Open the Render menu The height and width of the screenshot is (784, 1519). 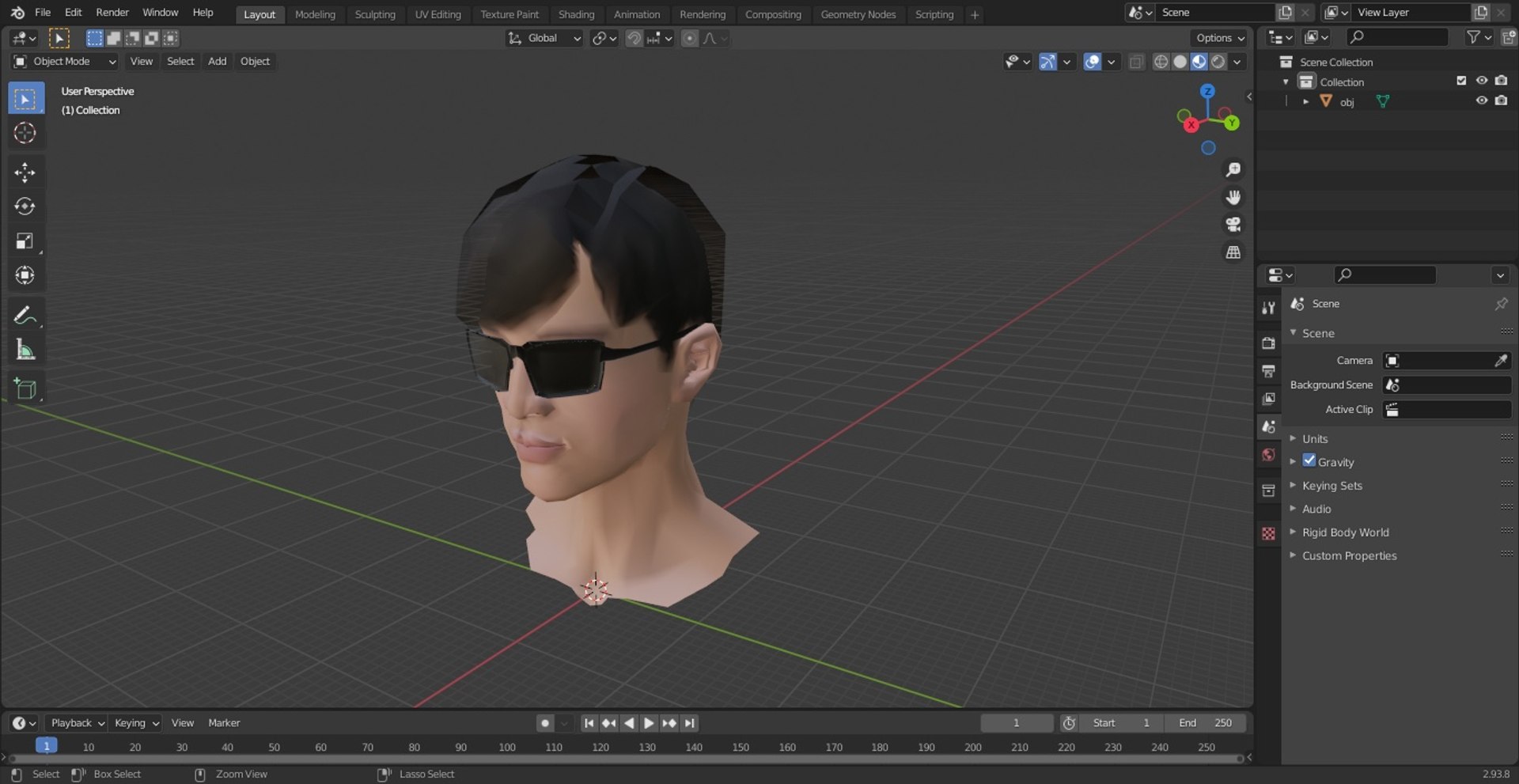point(112,13)
